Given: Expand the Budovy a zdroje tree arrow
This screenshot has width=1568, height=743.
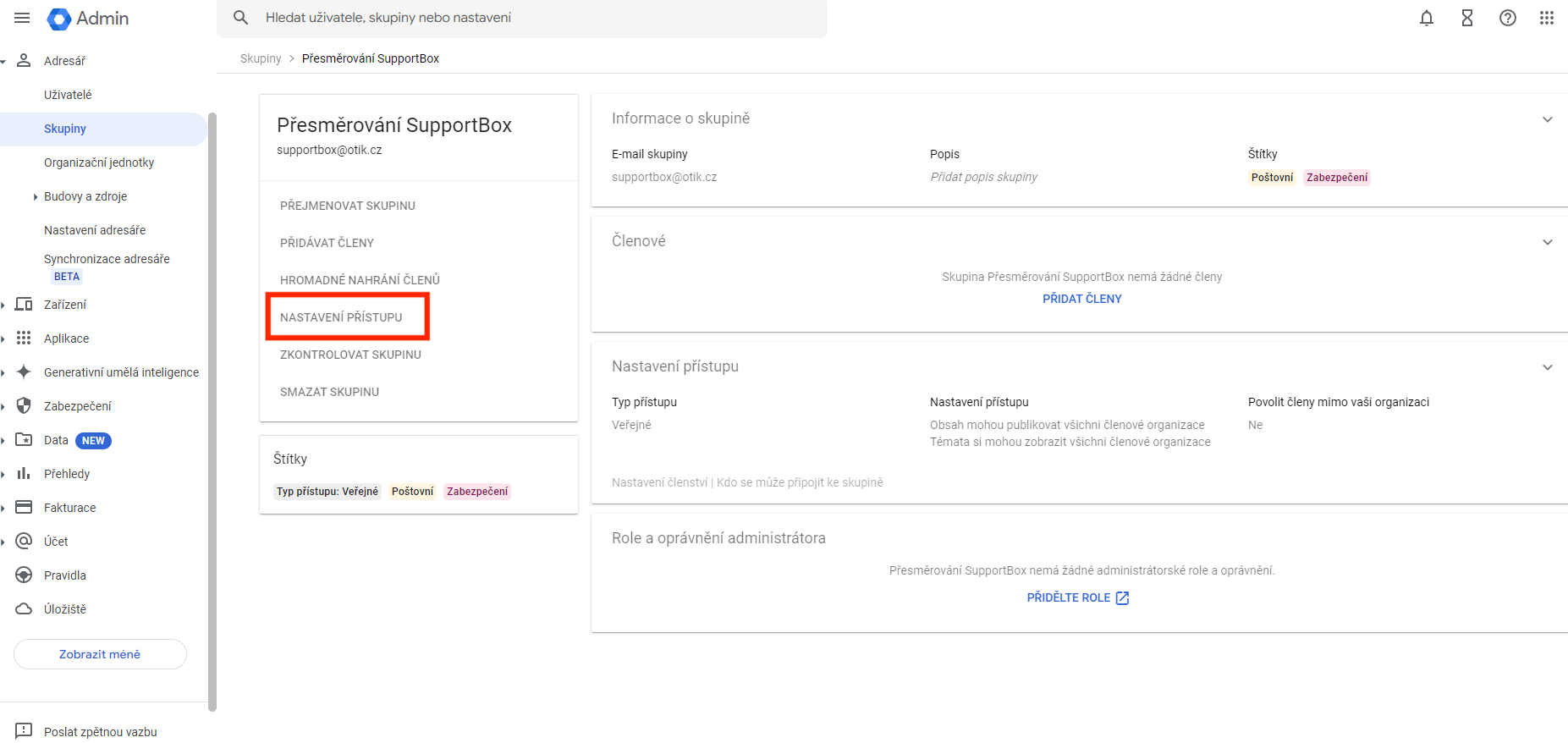Looking at the screenshot, I should pyautogui.click(x=35, y=197).
